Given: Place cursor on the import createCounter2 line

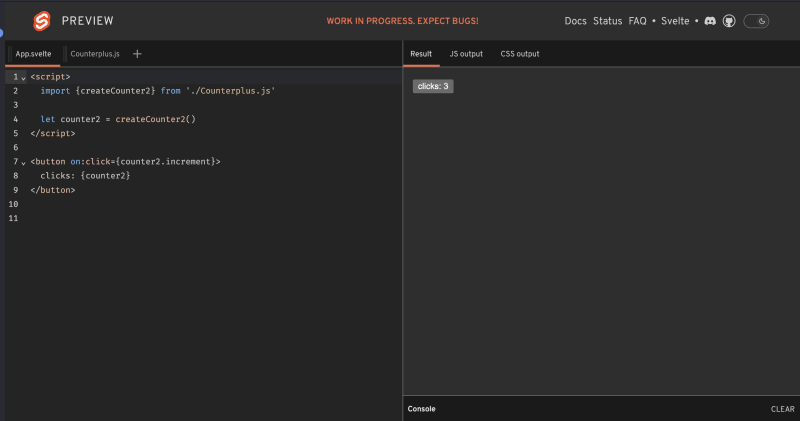Looking at the screenshot, I should pyautogui.click(x=158, y=91).
